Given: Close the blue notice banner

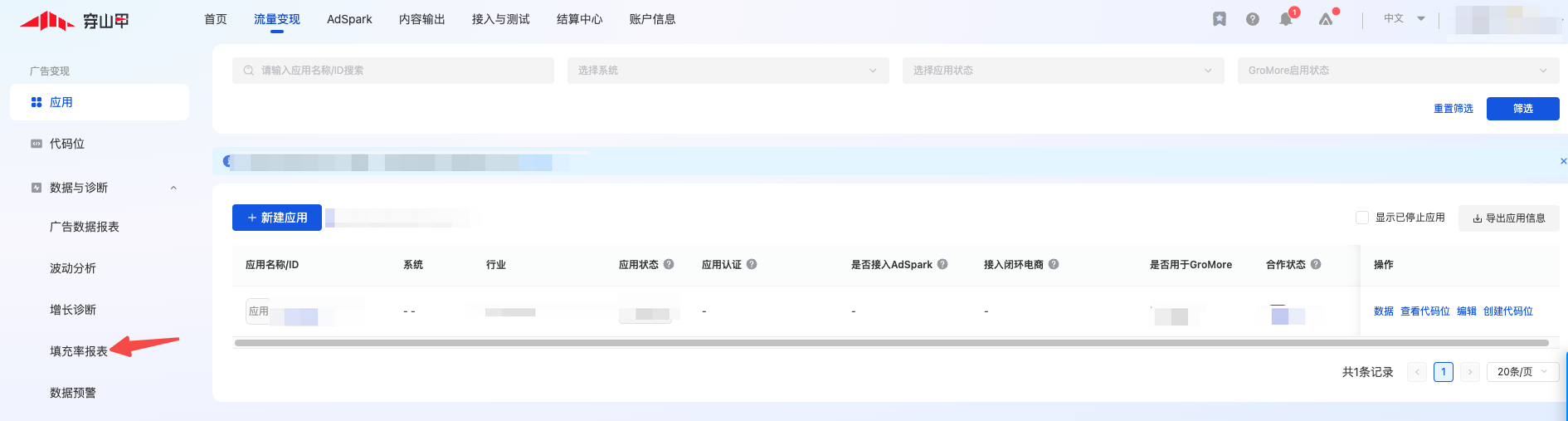Looking at the screenshot, I should [1563, 161].
